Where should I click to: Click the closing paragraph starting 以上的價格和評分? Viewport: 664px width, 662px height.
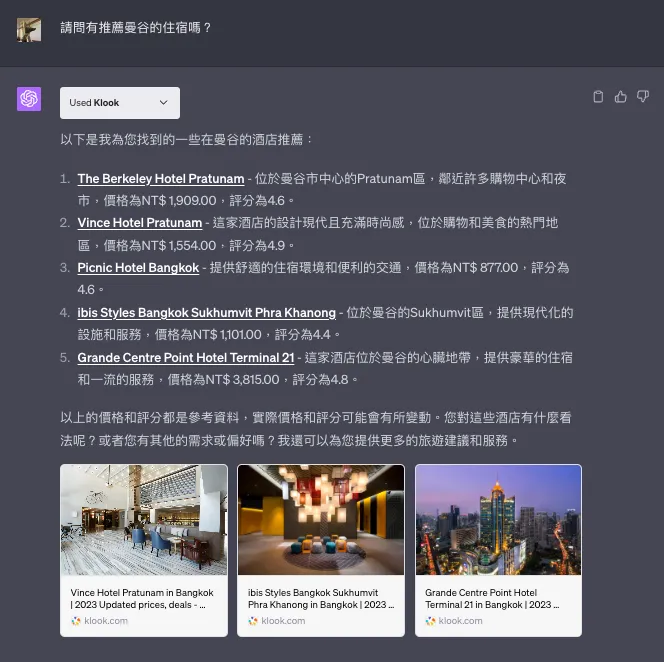click(x=315, y=429)
